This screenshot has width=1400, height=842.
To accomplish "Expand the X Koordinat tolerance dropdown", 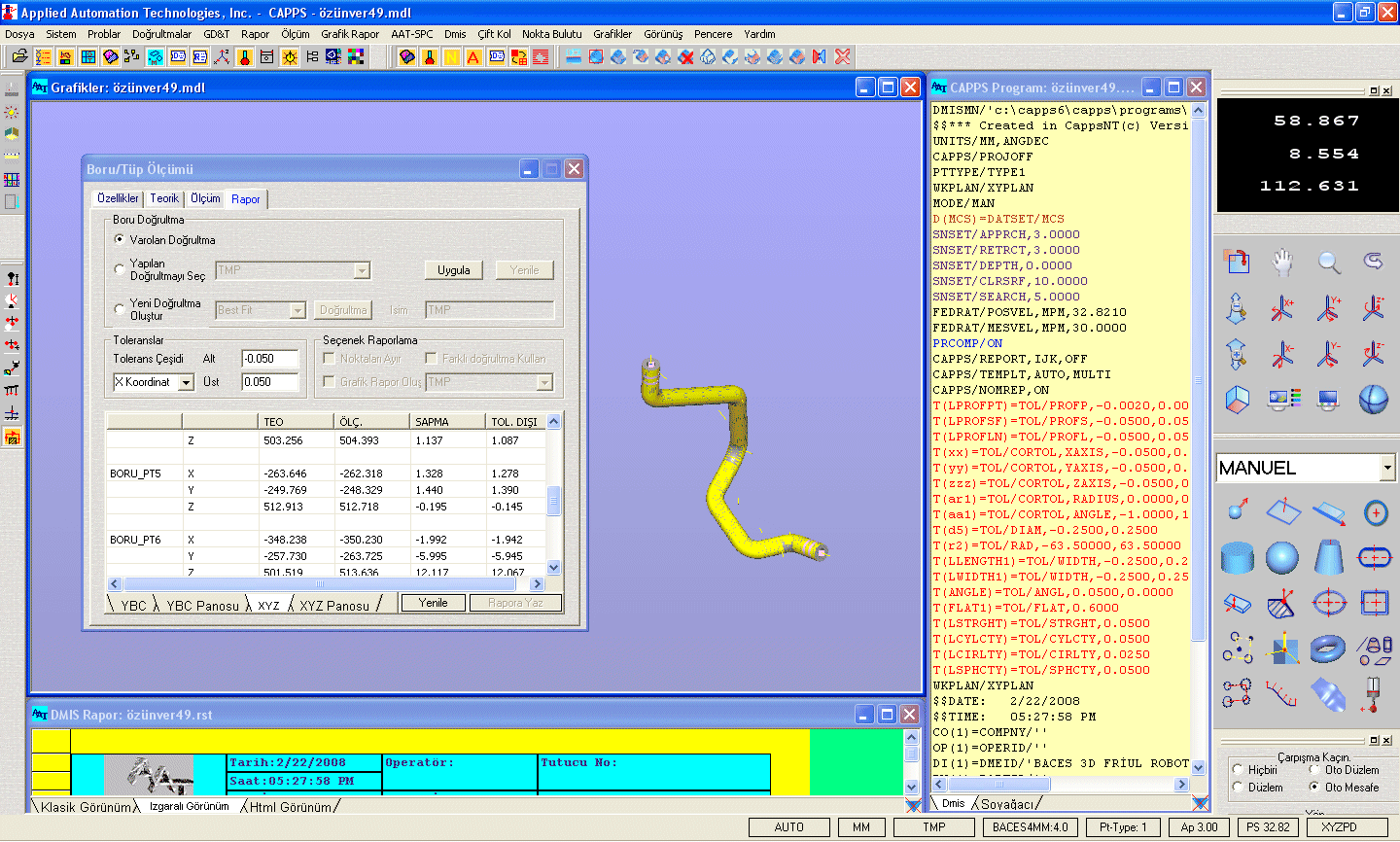I will point(186,383).
